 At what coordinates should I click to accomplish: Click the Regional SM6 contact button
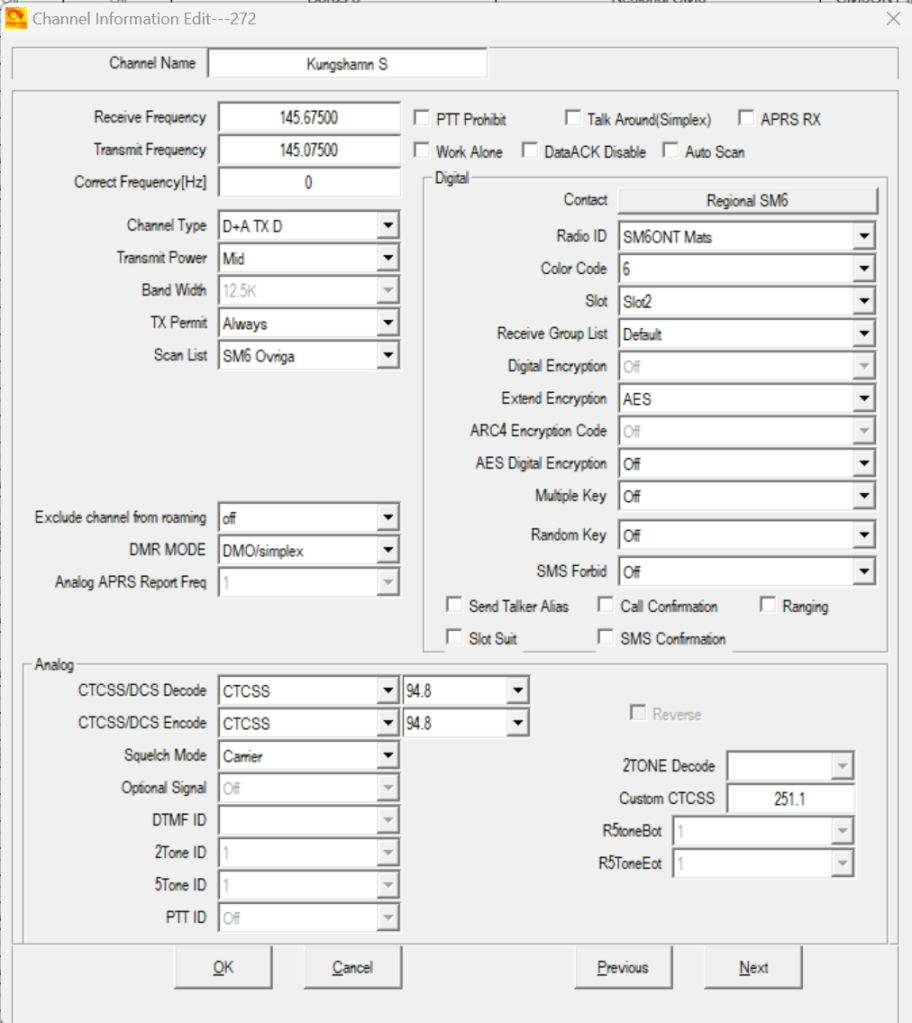click(747, 201)
